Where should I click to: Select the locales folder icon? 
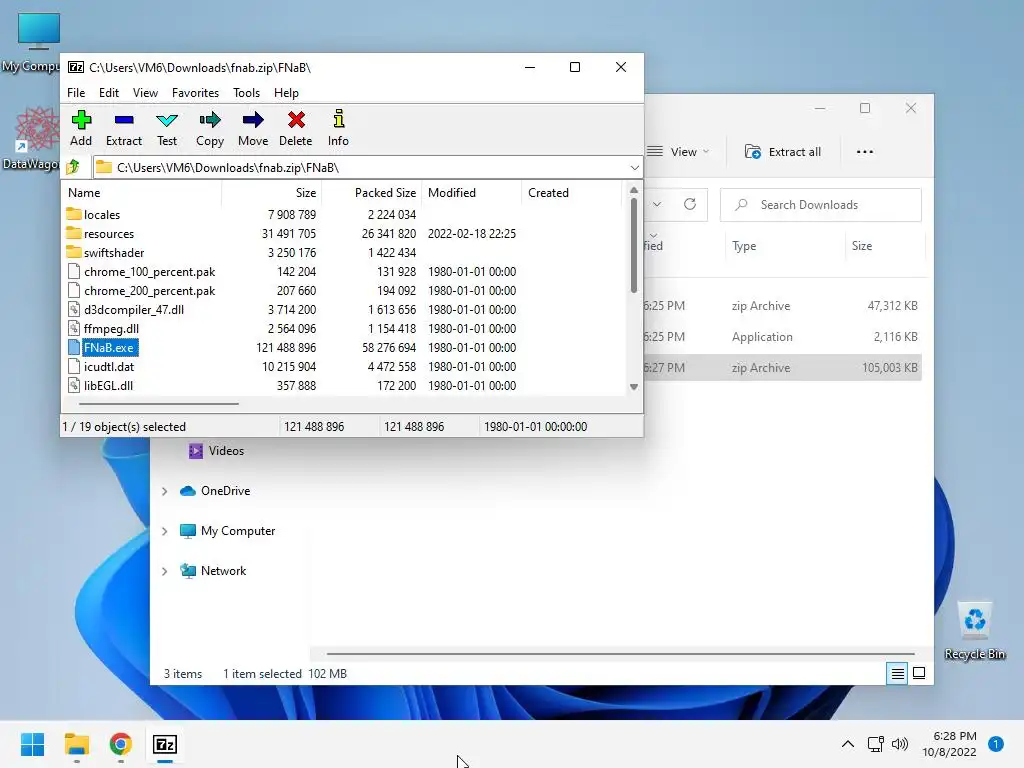(74, 214)
